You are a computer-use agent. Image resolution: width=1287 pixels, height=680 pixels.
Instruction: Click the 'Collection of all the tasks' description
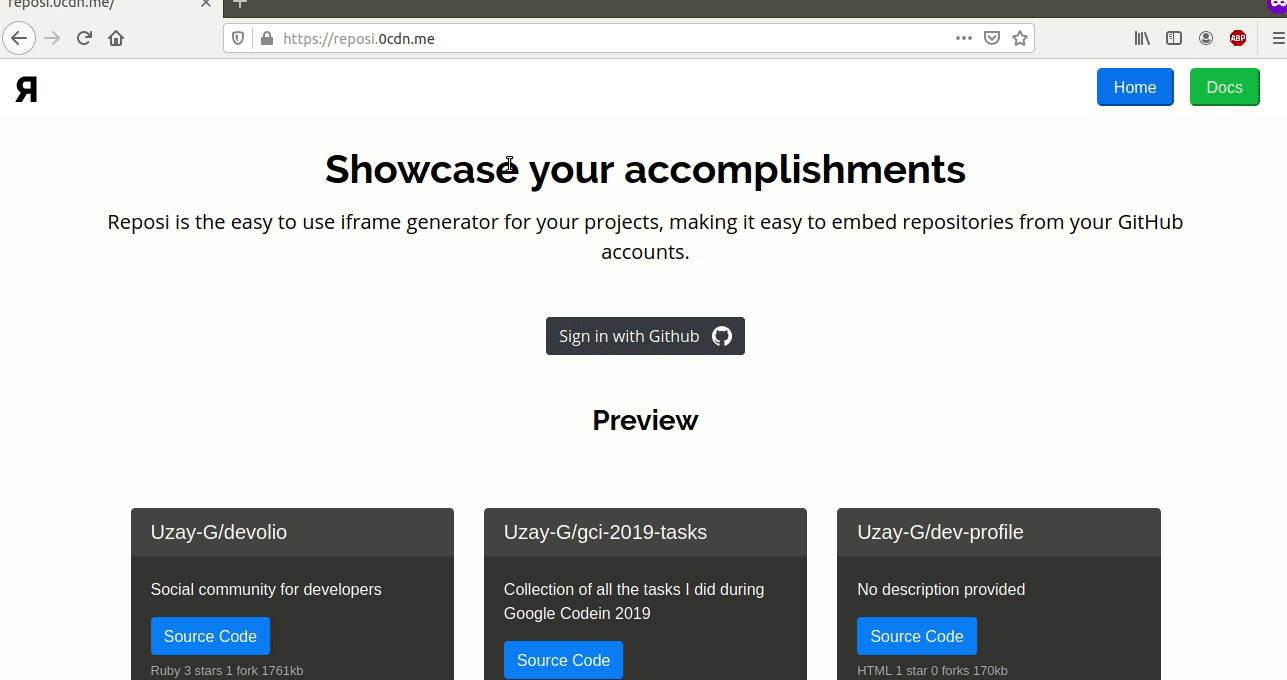(634, 601)
